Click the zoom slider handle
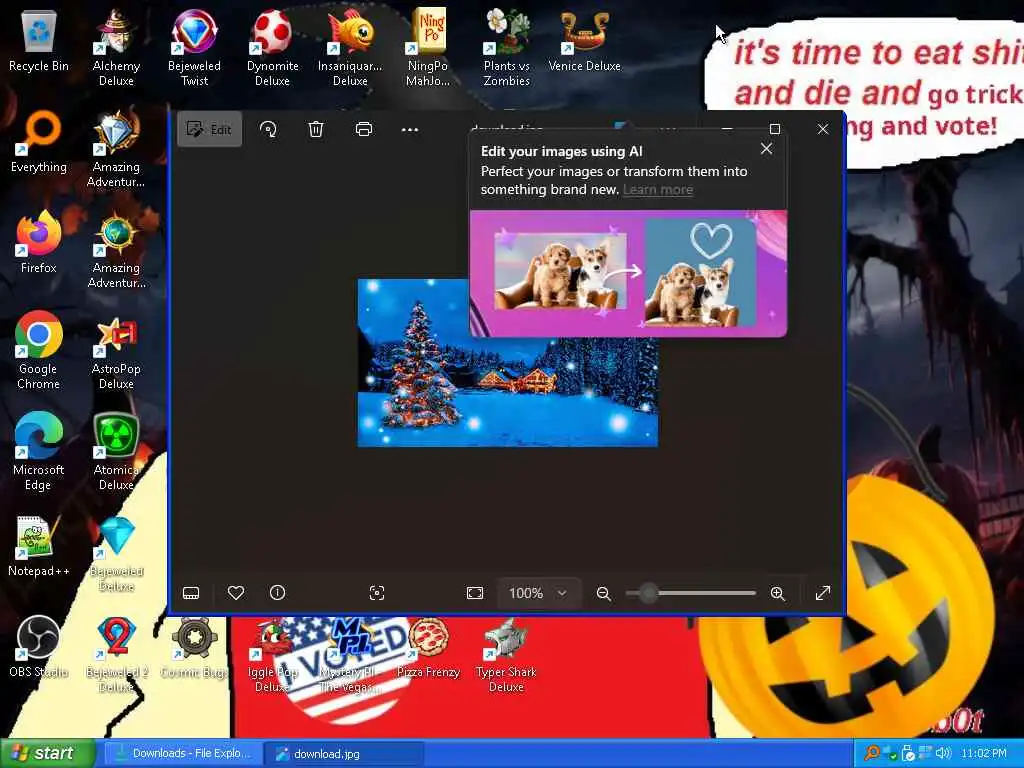Image resolution: width=1024 pixels, height=768 pixels. tap(648, 593)
